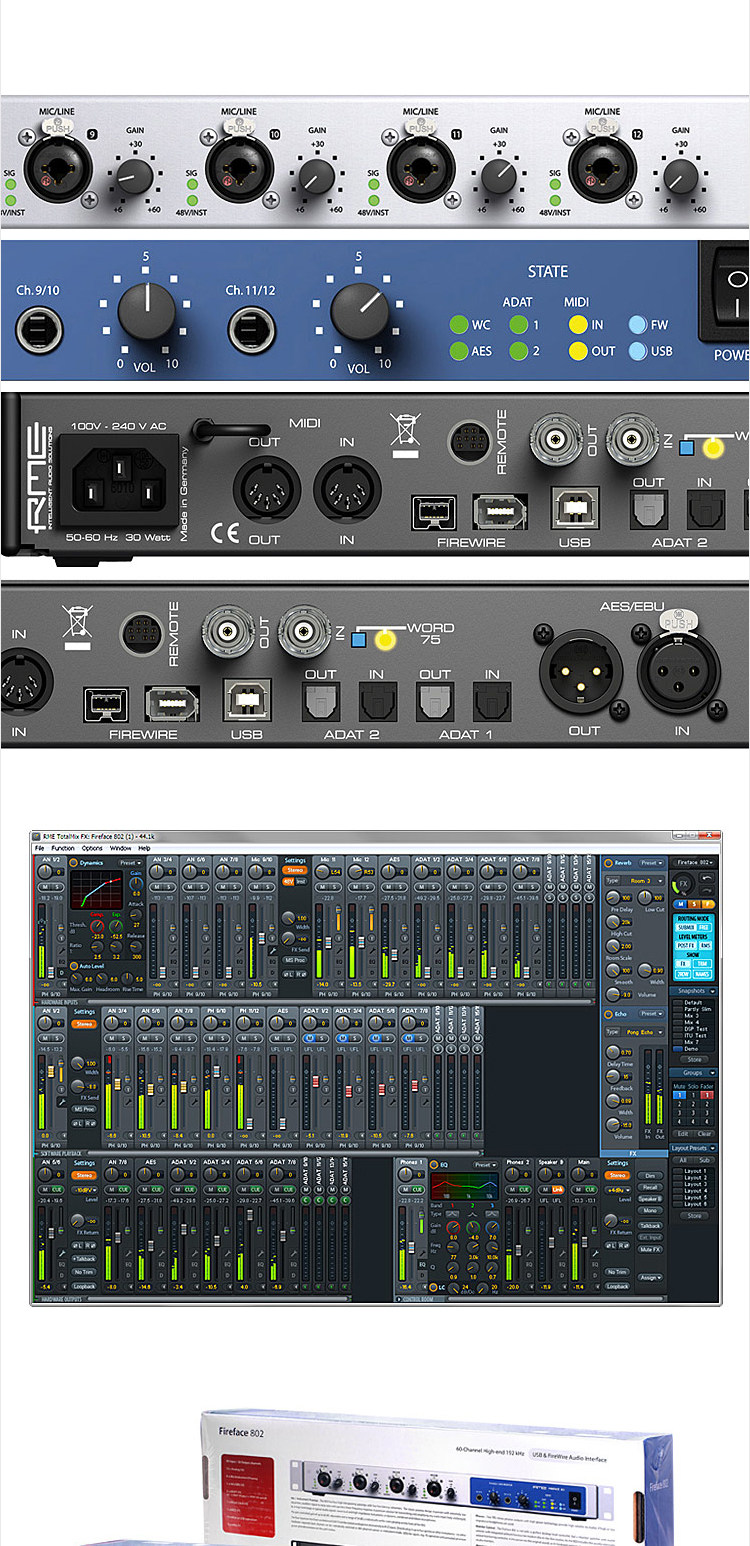Open wrench settings on ADAT 1/2 hardware input

tap(438, 950)
